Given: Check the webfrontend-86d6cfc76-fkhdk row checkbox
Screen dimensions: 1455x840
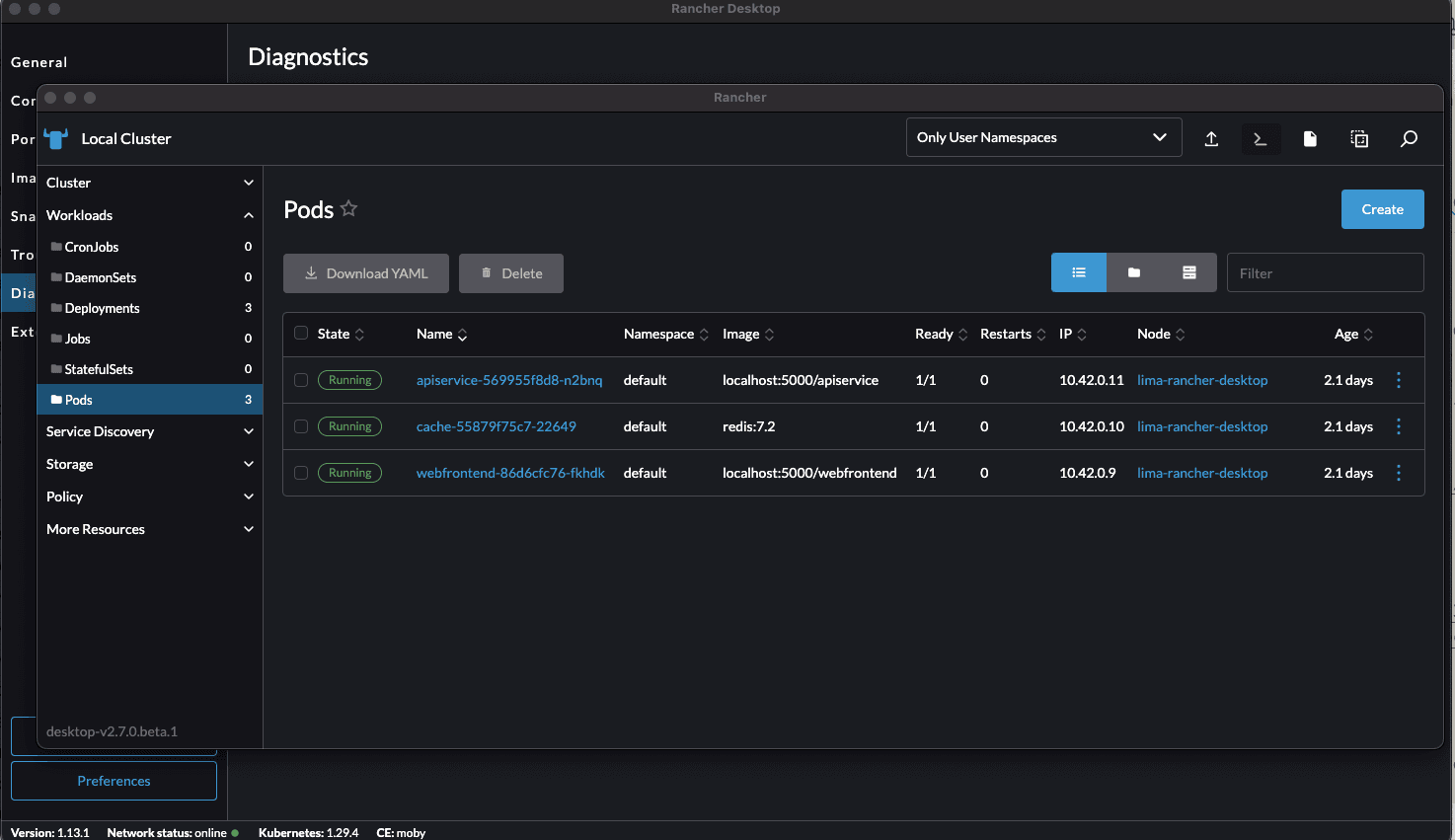Looking at the screenshot, I should 301,473.
